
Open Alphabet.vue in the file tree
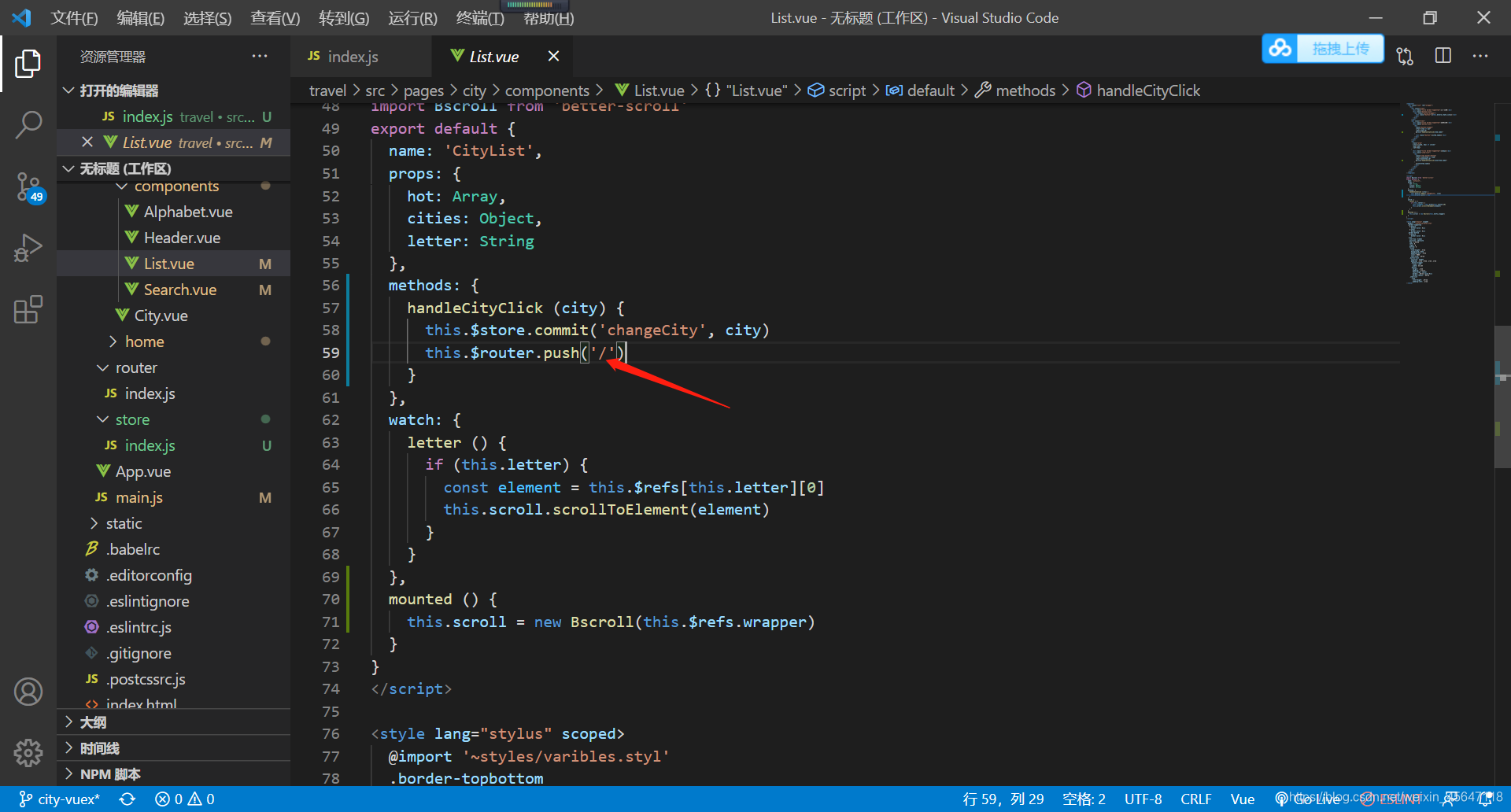tap(173, 212)
